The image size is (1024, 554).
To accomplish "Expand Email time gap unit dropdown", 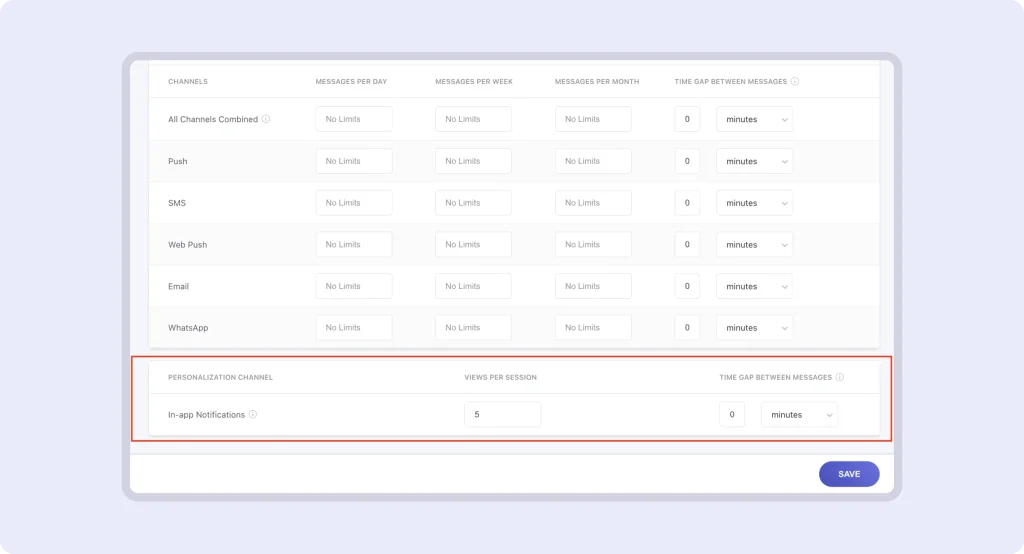I will tap(754, 286).
